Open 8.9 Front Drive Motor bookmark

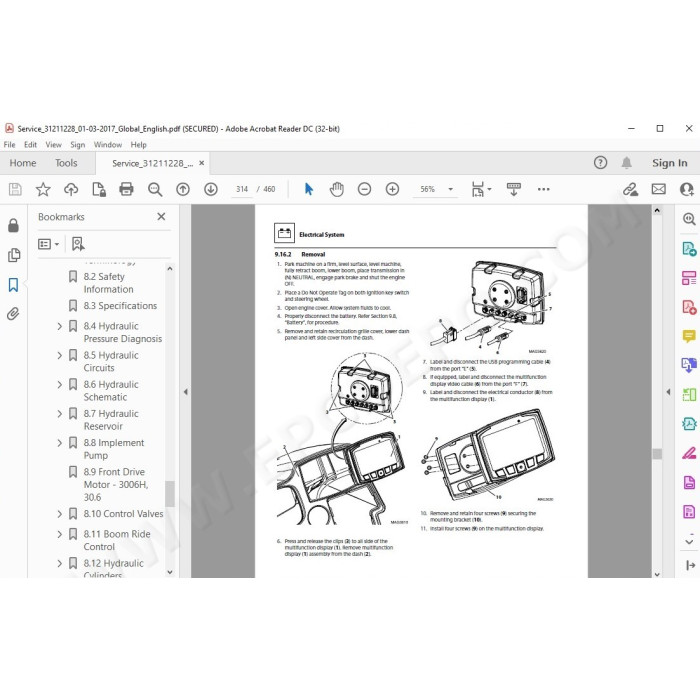[x=116, y=484]
